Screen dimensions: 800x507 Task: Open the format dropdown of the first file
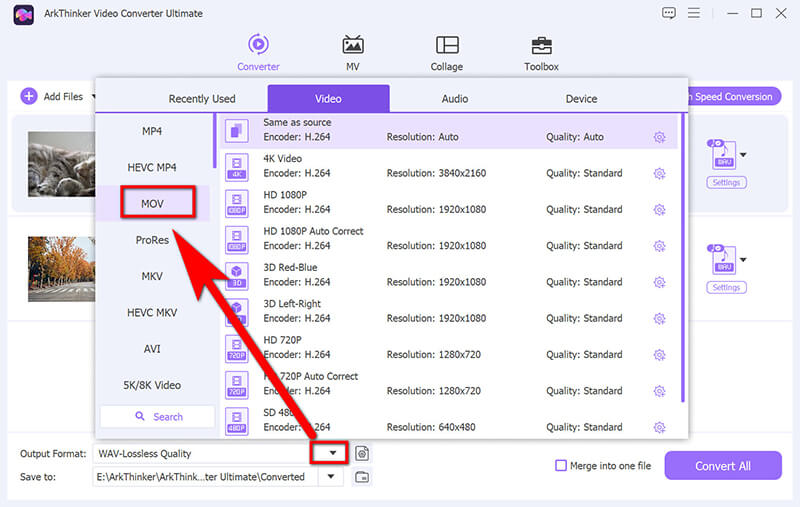coord(743,155)
